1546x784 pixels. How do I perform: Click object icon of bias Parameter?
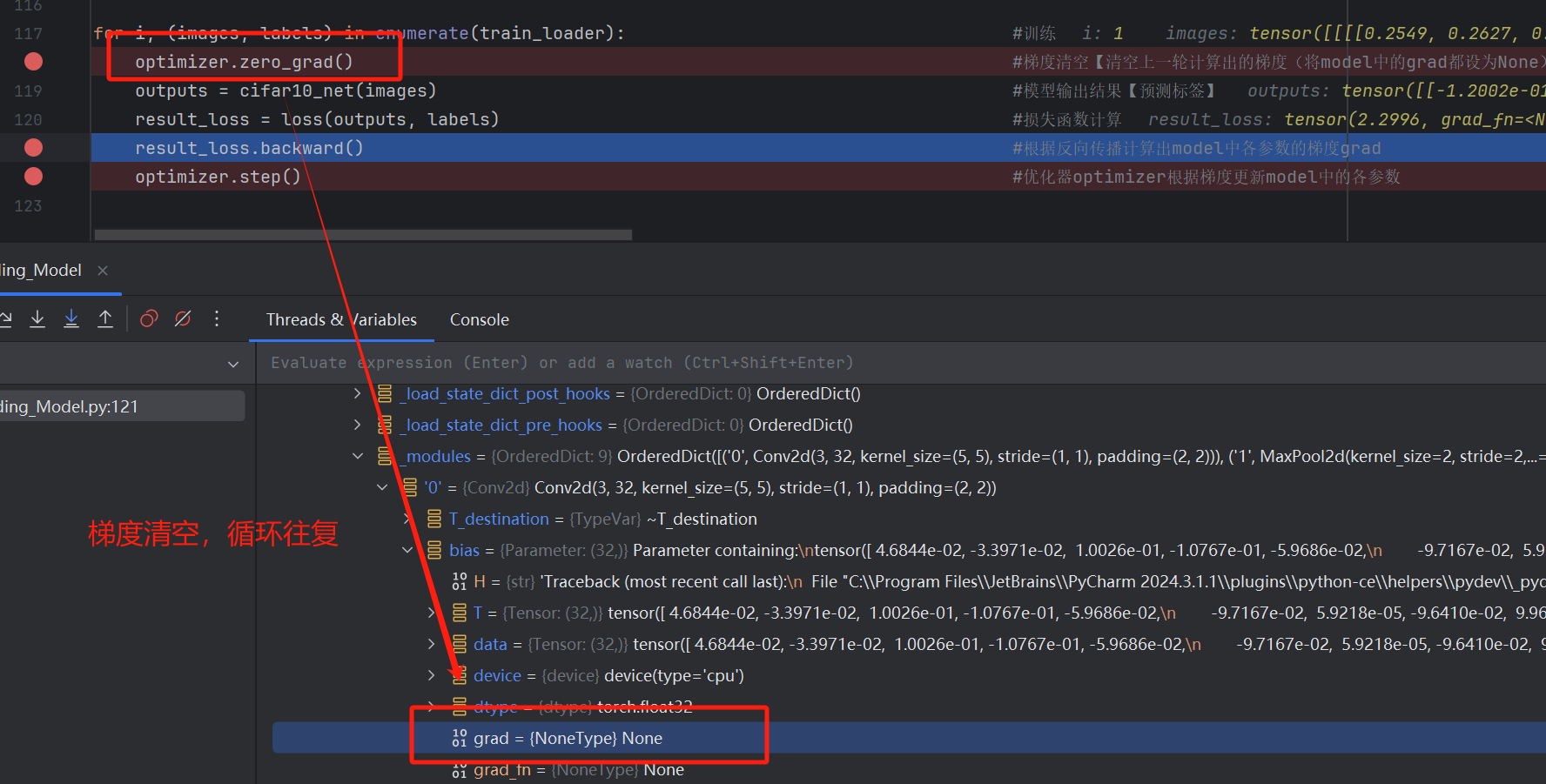434,551
